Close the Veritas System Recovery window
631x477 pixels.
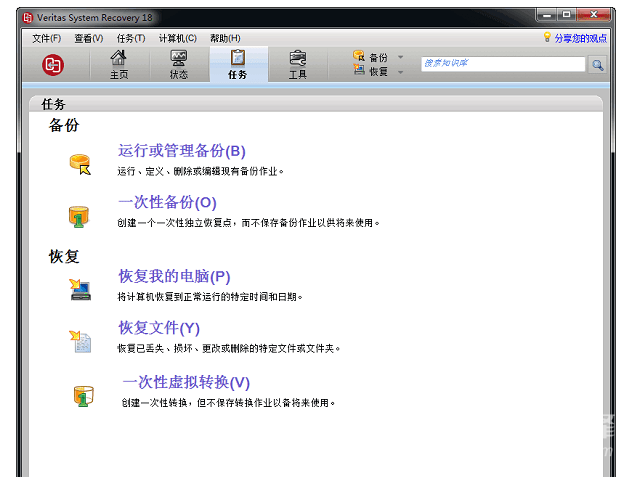pyautogui.click(x=593, y=15)
